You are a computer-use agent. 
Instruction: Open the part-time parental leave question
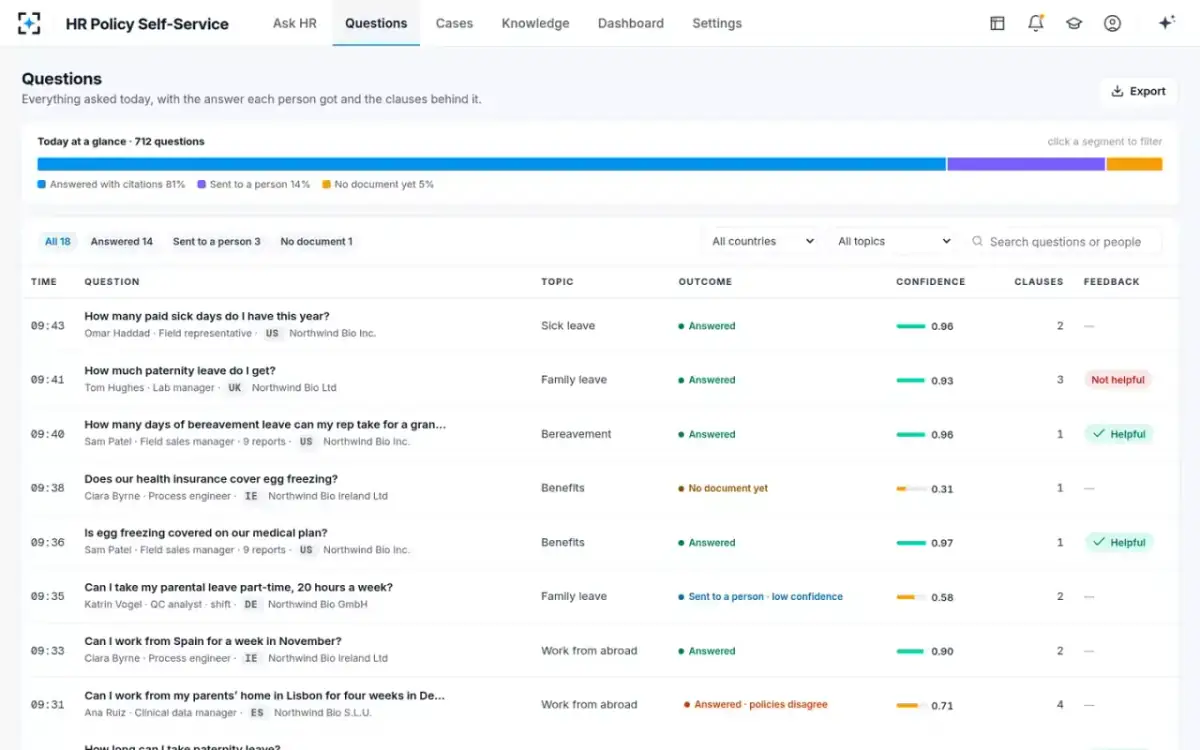point(238,587)
